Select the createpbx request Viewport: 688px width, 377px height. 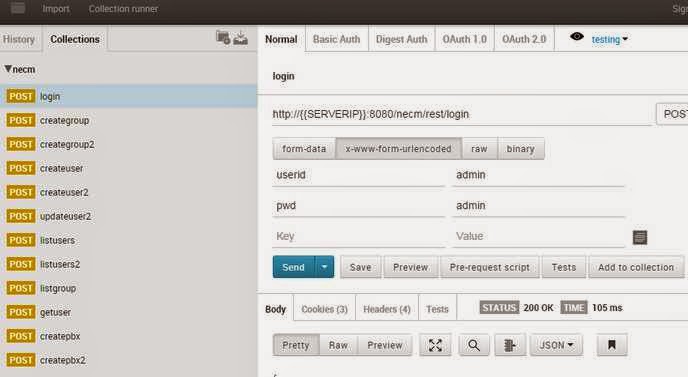128,336
